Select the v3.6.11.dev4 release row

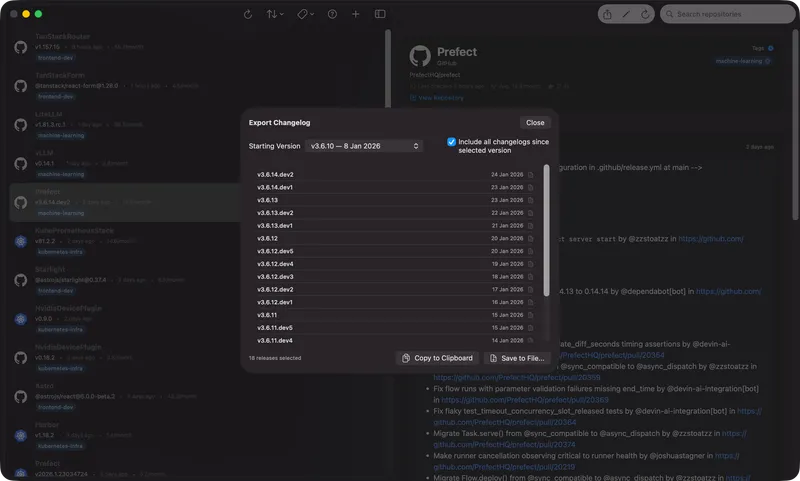(x=395, y=340)
